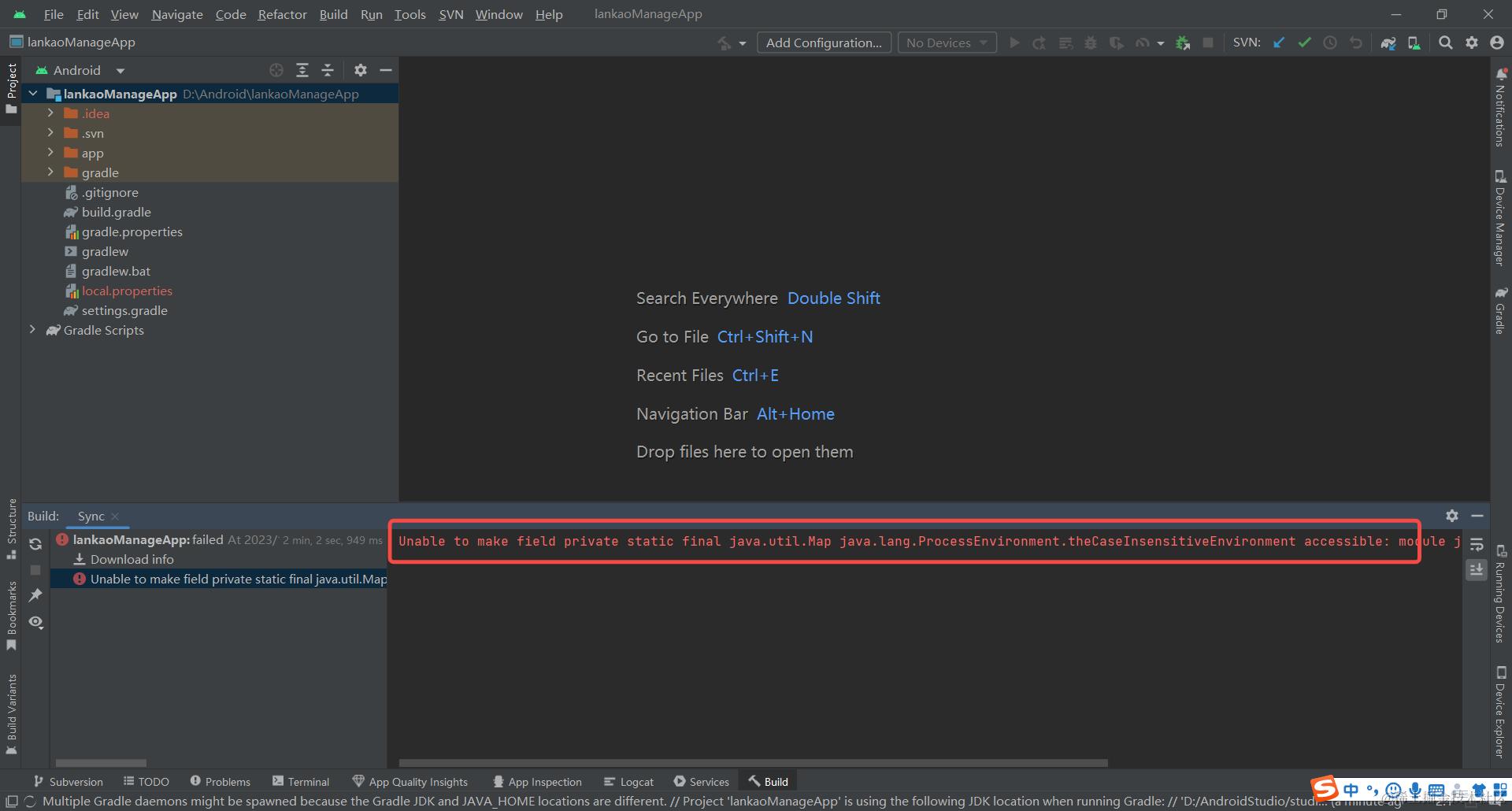Toggle Soft-Wrap in build output
1512x811 pixels.
(1477, 544)
